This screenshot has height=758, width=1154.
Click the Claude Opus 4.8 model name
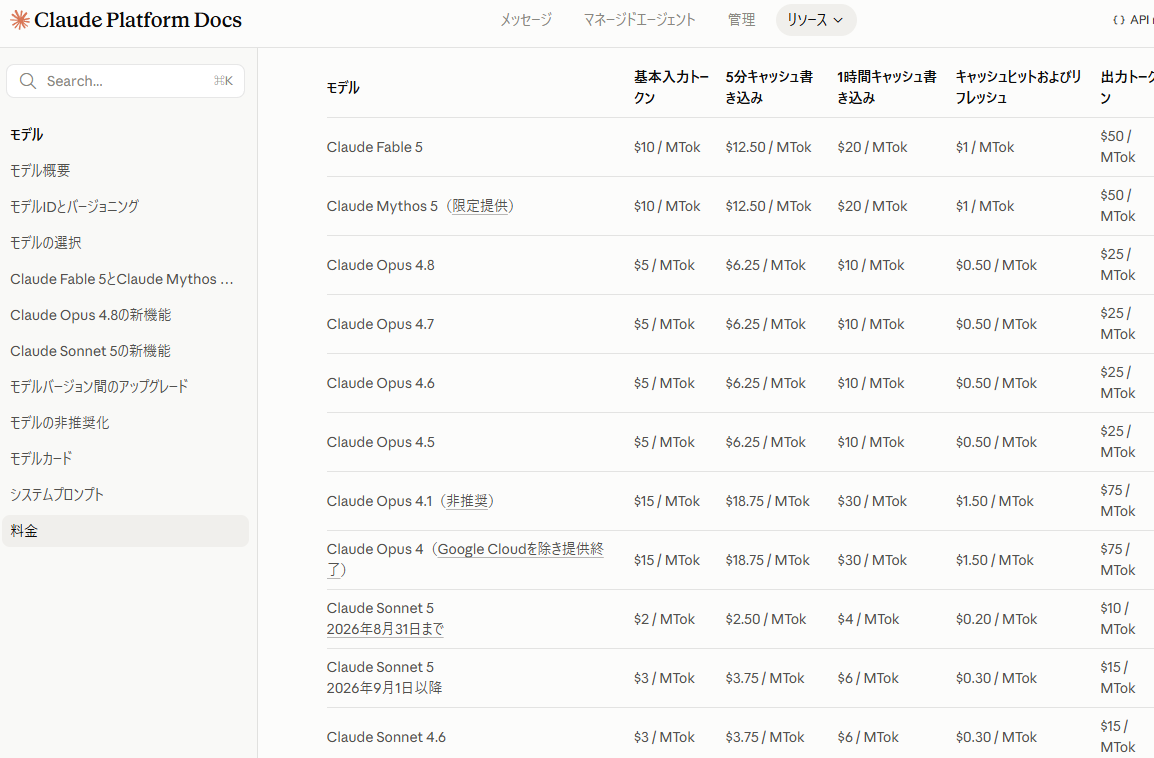coord(380,265)
